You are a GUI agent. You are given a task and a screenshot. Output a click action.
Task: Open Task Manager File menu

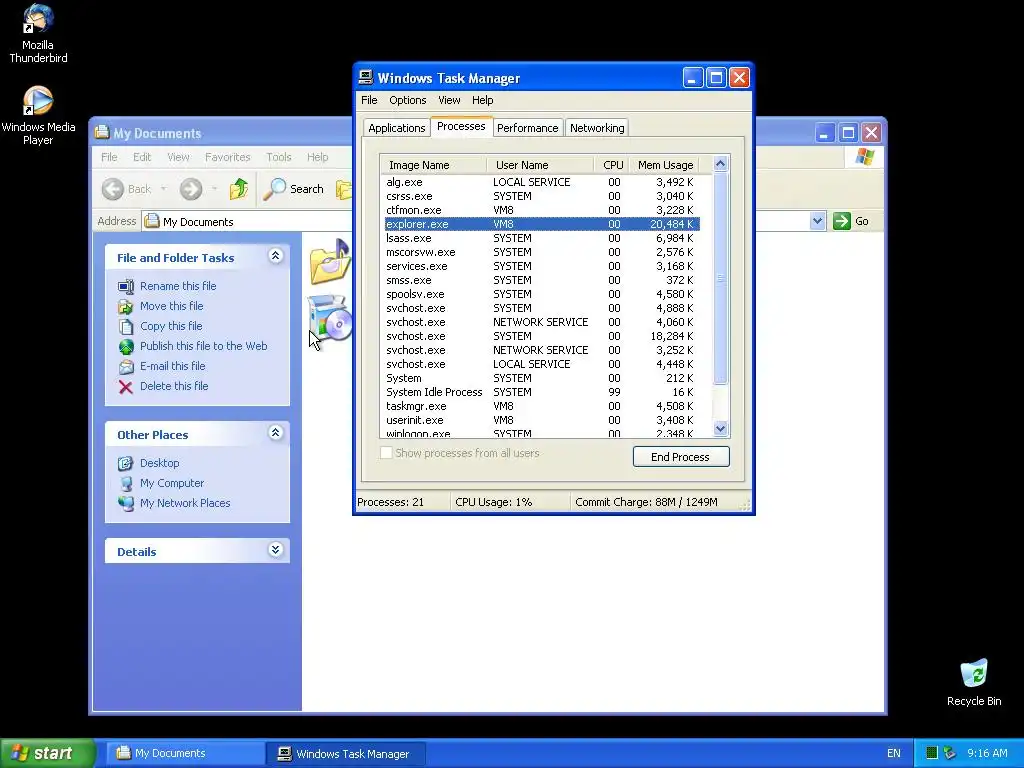(x=369, y=100)
